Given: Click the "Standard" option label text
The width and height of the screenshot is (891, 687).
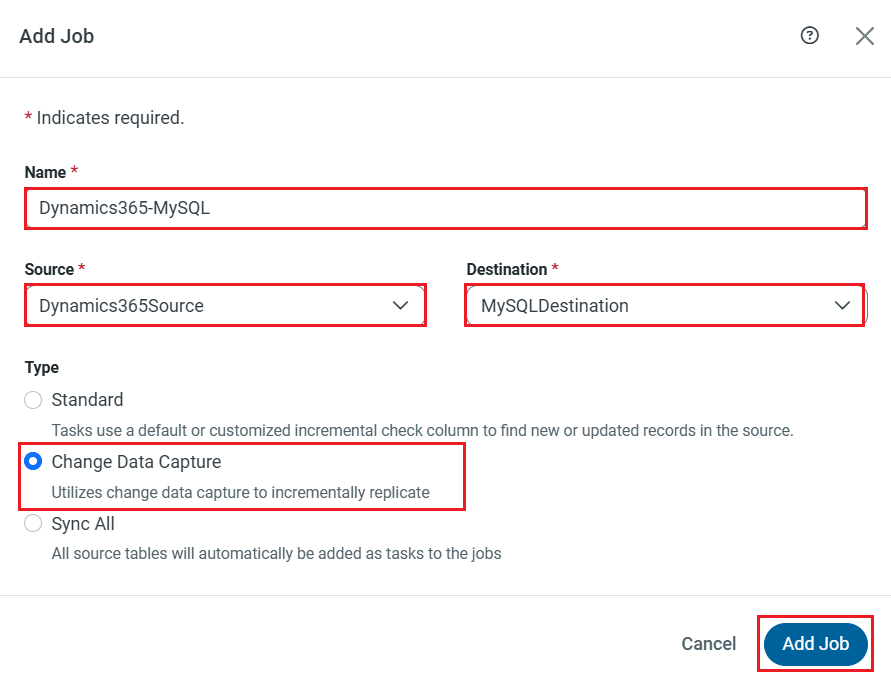Looking at the screenshot, I should click(88, 400).
